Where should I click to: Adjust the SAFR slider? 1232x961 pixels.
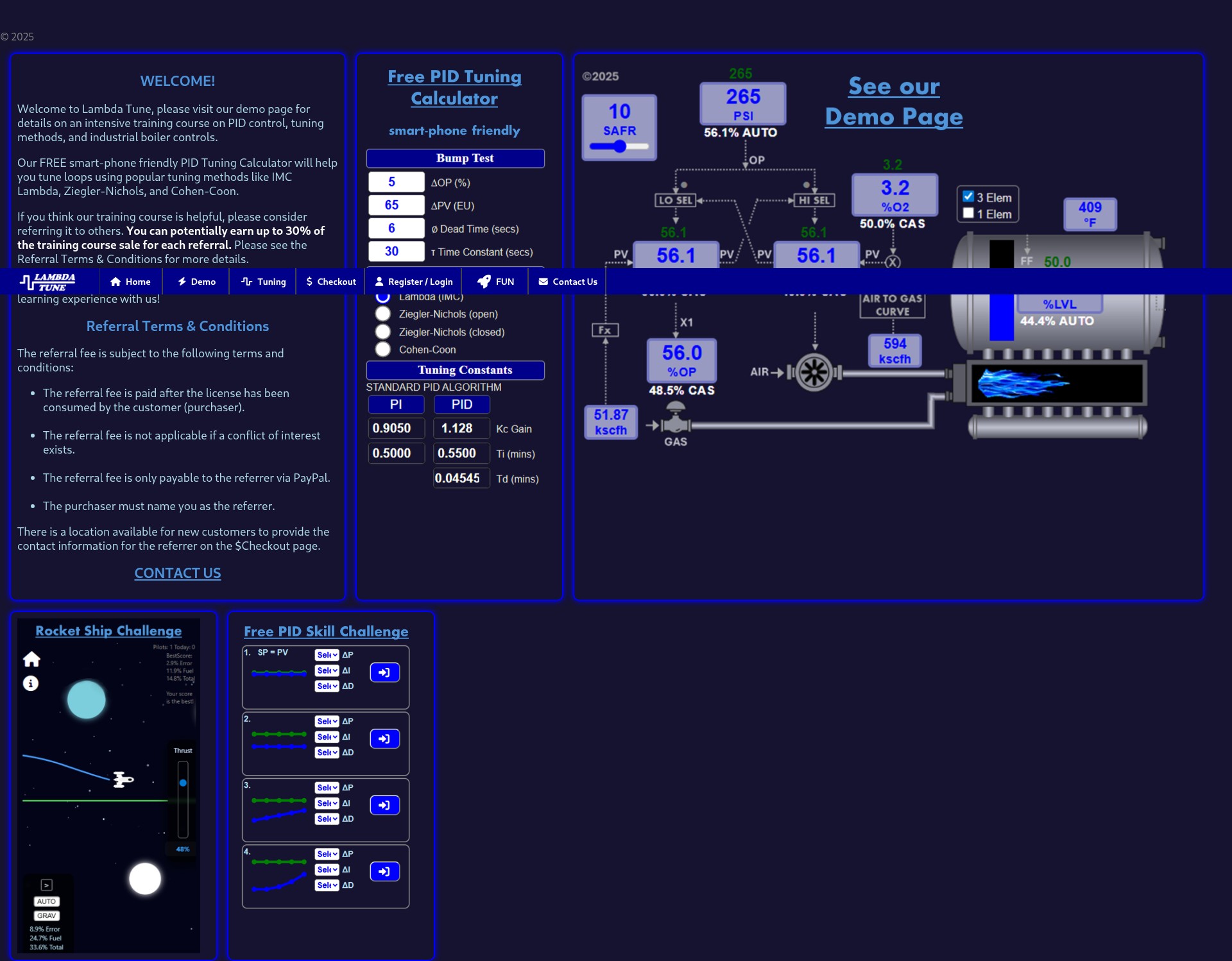point(619,146)
